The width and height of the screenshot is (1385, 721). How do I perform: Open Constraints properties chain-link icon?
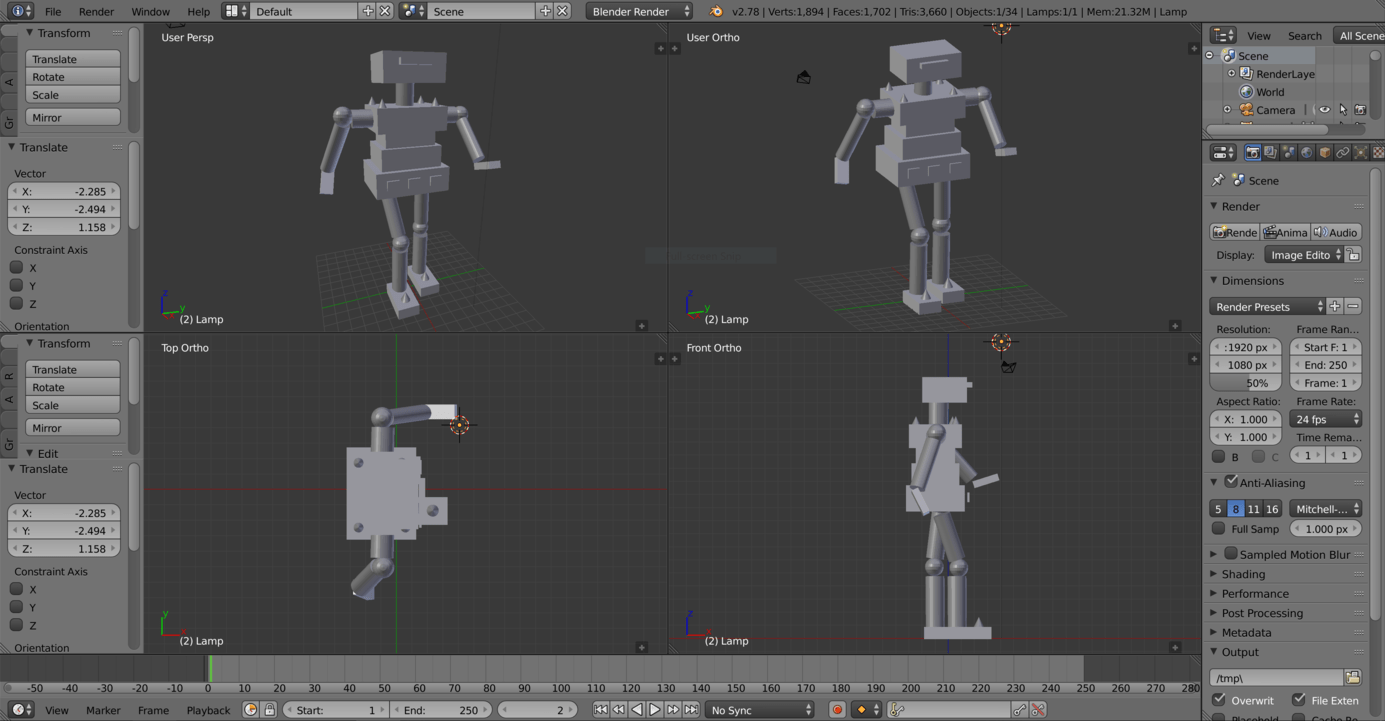point(1342,152)
